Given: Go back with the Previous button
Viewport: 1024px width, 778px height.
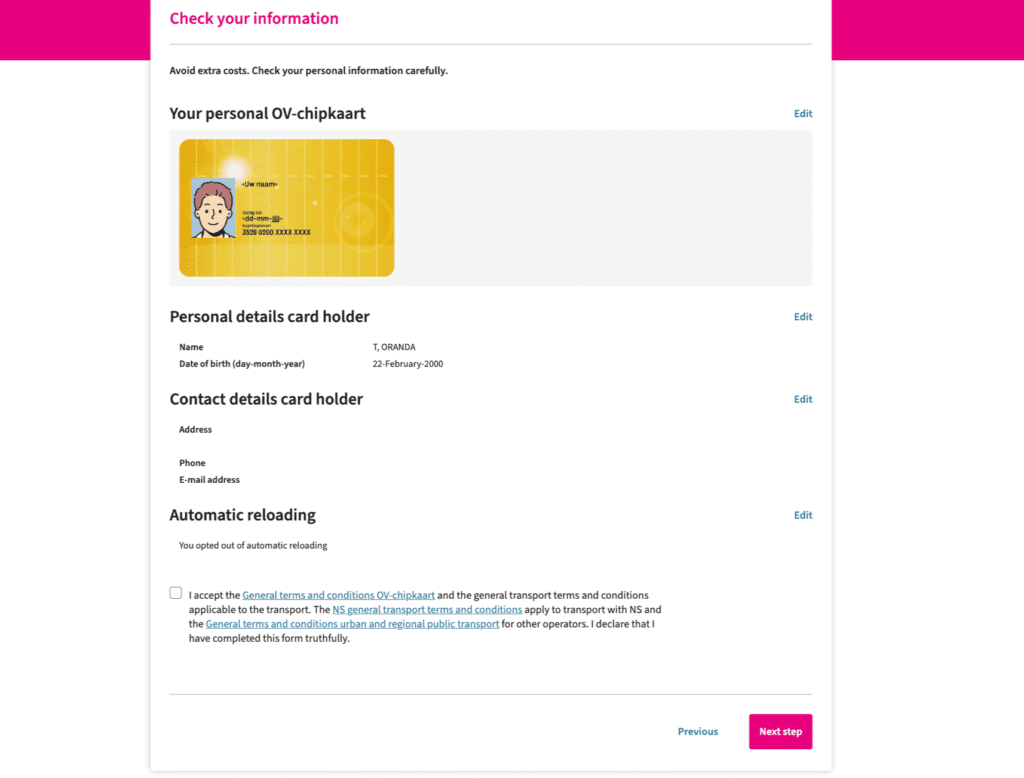Looking at the screenshot, I should coord(697,732).
